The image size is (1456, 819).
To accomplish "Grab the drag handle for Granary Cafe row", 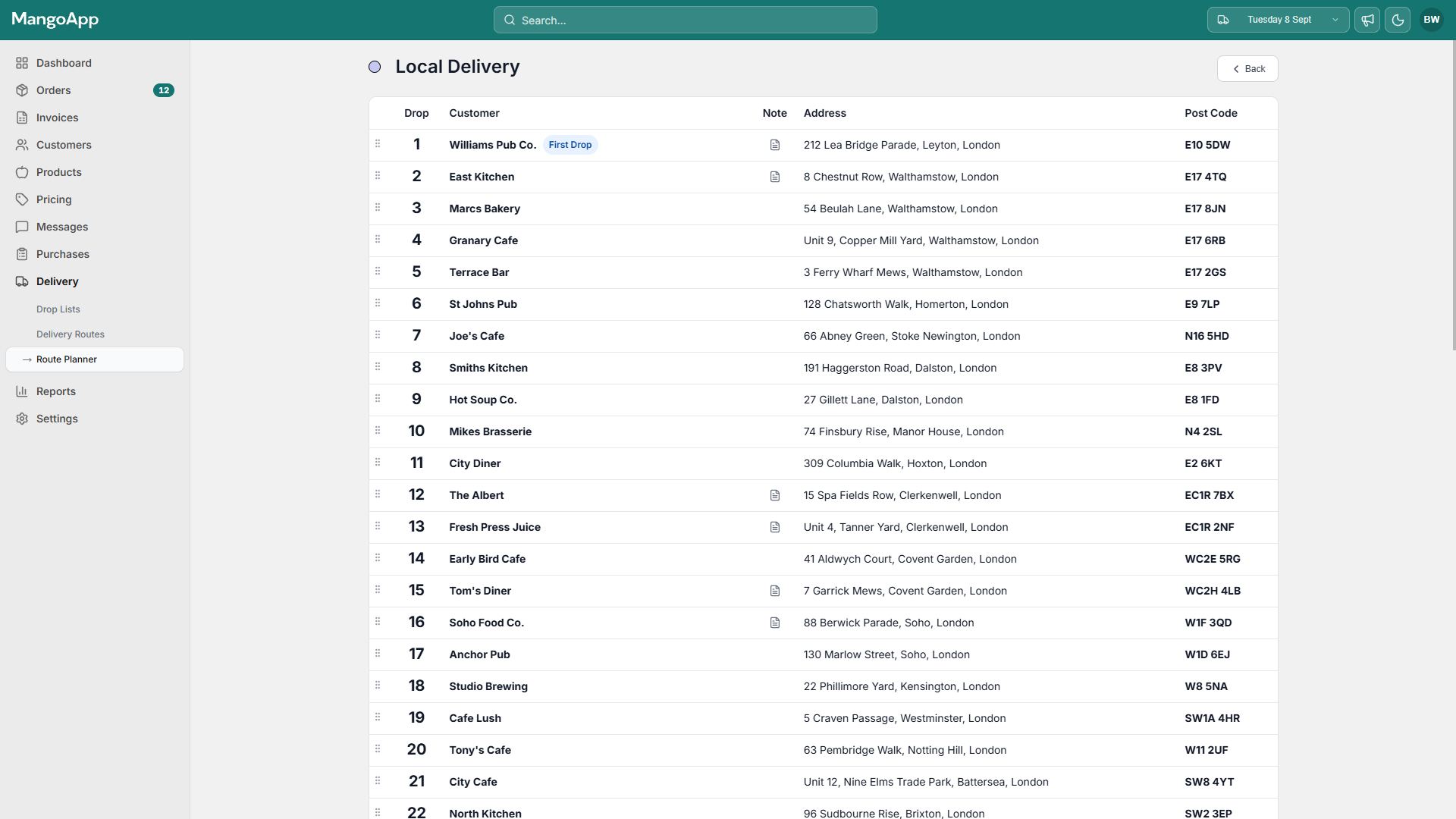I will (x=378, y=240).
